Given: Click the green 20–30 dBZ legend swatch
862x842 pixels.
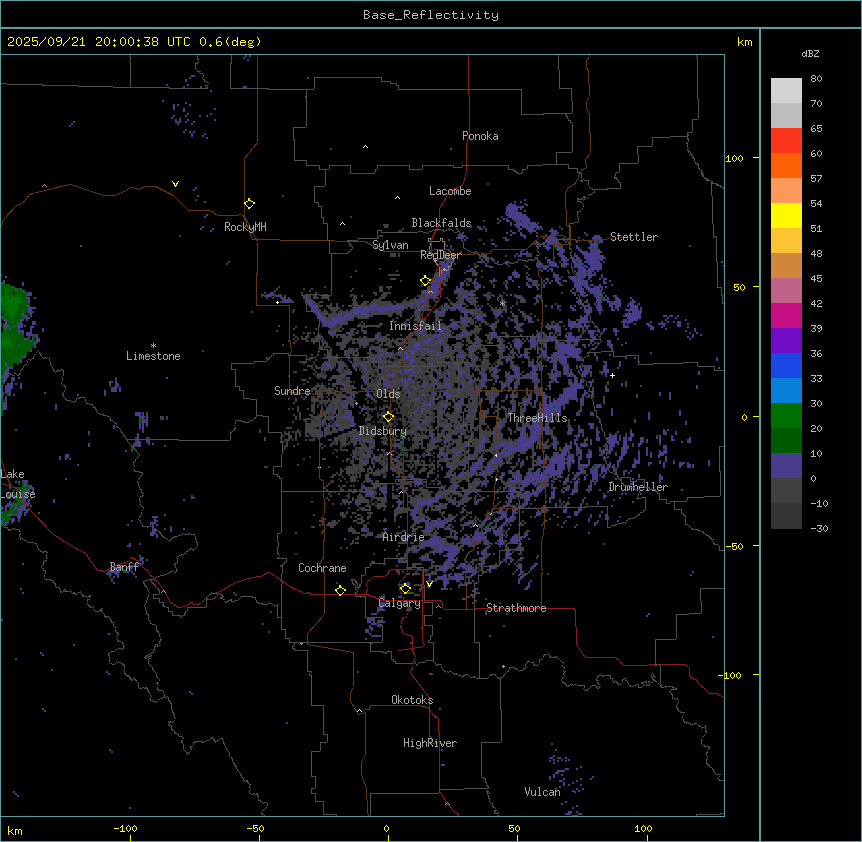Looking at the screenshot, I should tap(786, 416).
